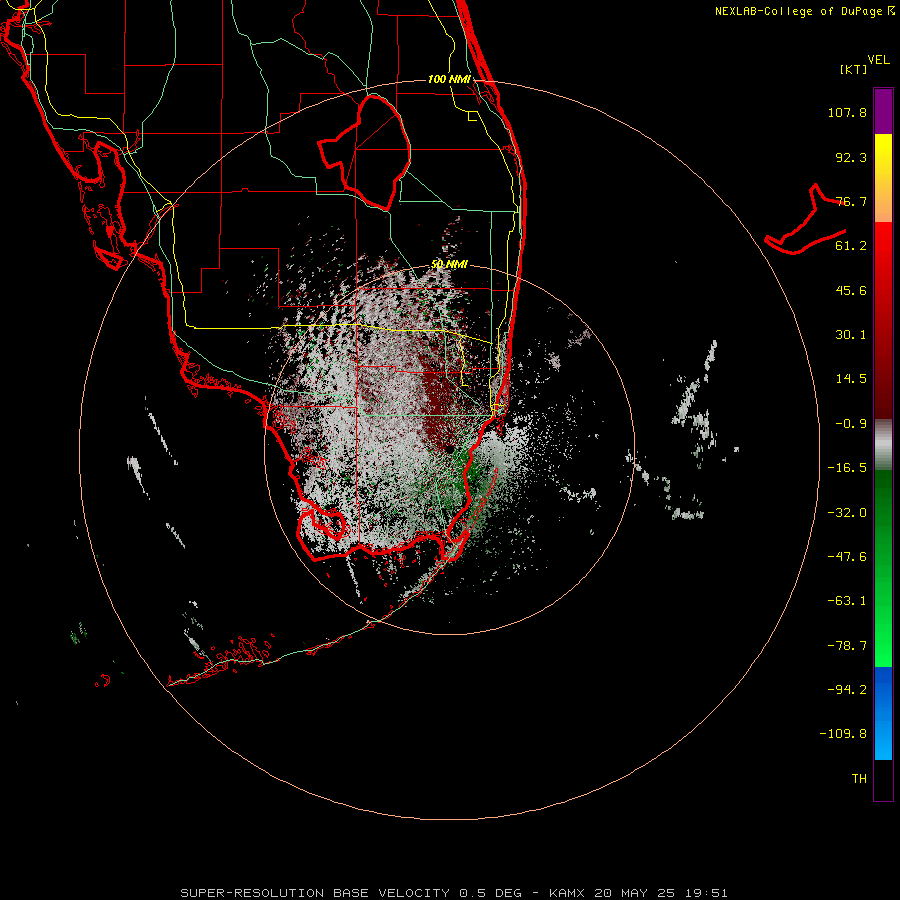Click the Super-Resolution Base Velocity caption text
Viewport: 900px width, 900px height.
pos(454,893)
